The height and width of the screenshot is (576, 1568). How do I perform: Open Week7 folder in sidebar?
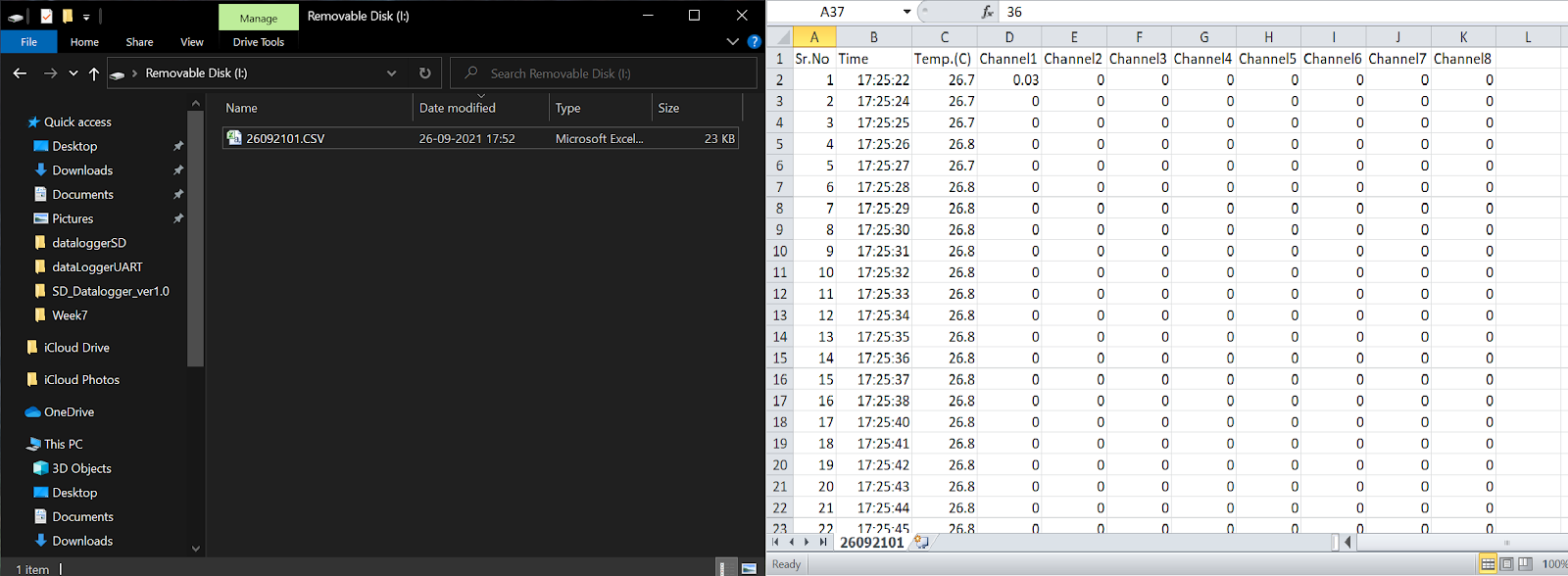pos(70,315)
